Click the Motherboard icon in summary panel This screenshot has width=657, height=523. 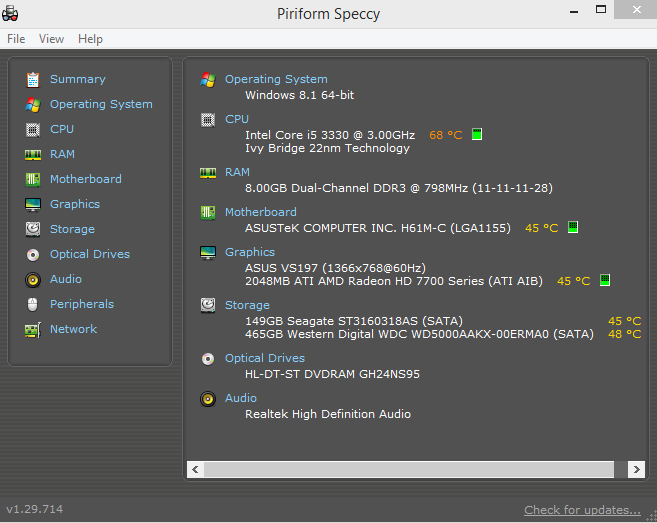pyautogui.click(x=208, y=212)
